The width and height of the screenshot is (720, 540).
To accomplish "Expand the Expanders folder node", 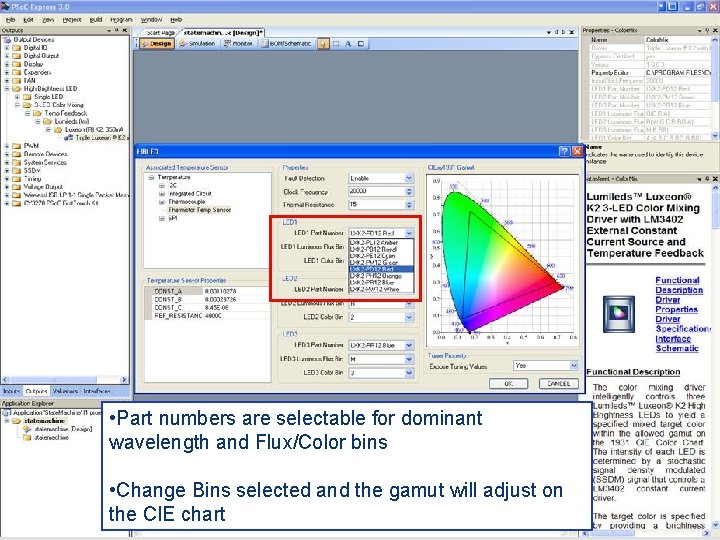I will click(6, 73).
